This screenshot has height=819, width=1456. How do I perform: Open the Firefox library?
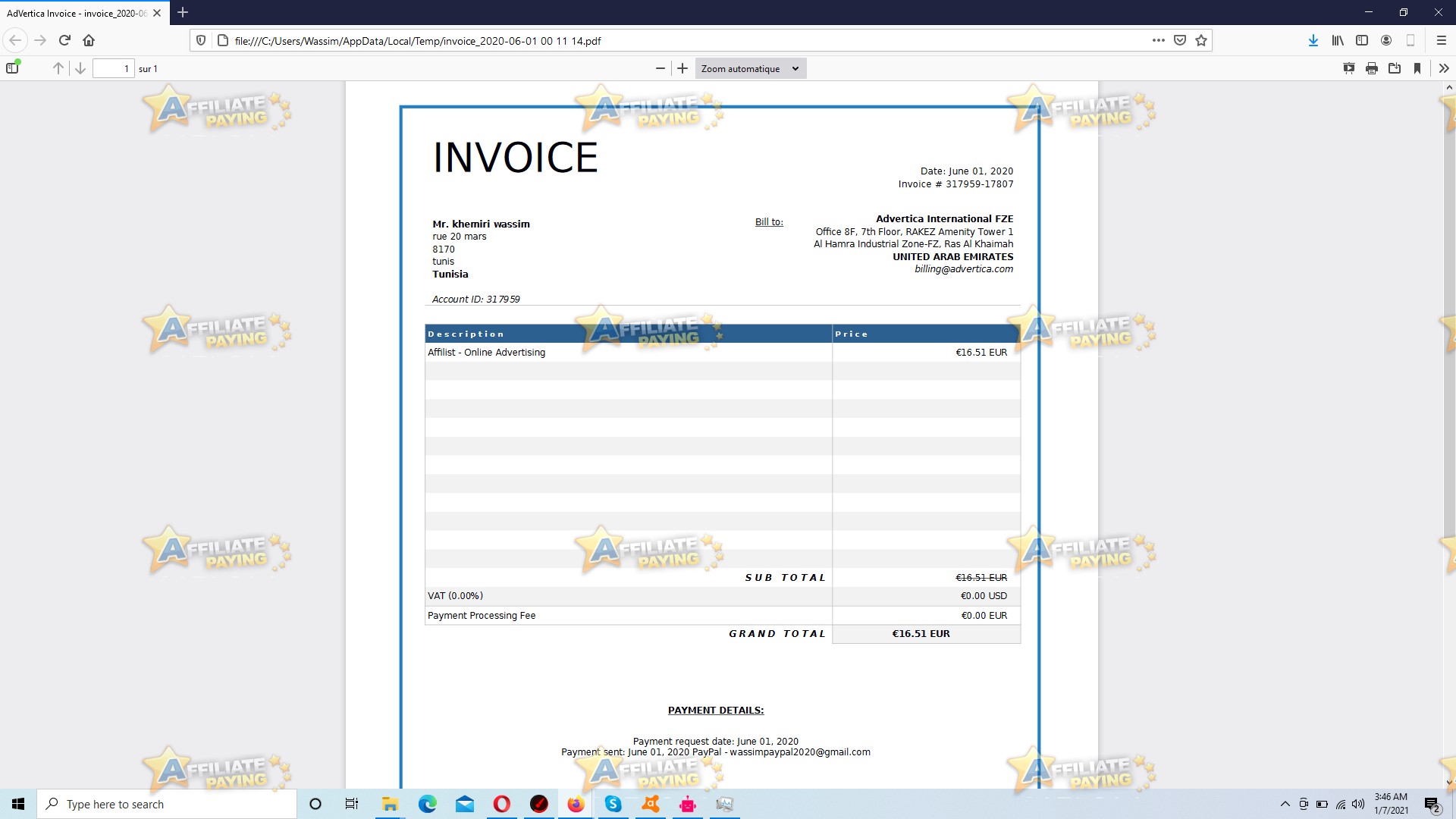[1338, 40]
